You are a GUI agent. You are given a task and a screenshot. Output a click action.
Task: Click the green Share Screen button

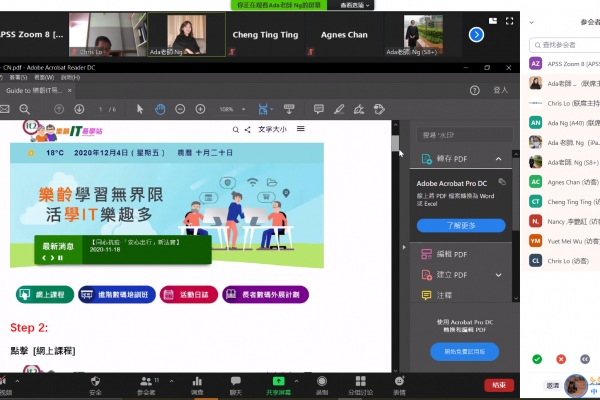click(279, 385)
